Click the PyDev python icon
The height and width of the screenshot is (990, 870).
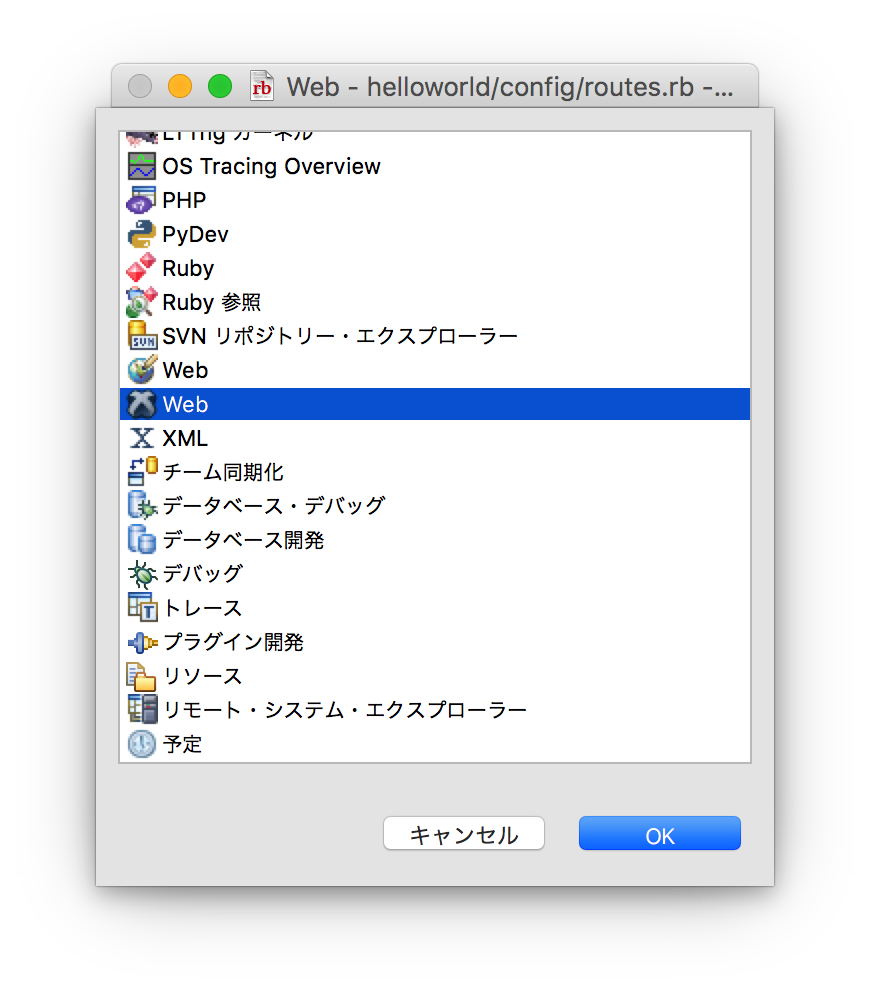click(141, 235)
